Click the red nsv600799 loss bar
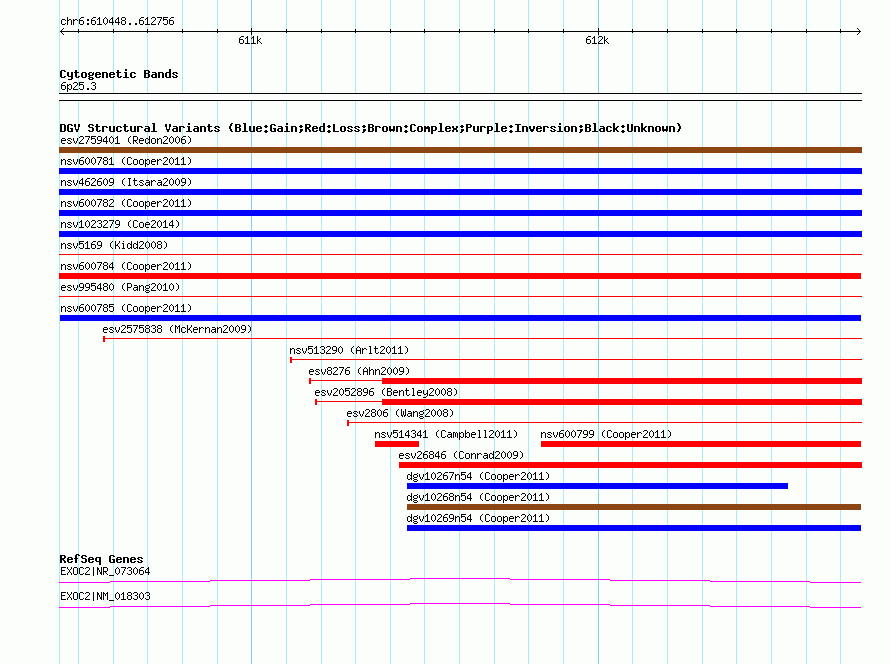This screenshot has height=664, width=890. 701,444
